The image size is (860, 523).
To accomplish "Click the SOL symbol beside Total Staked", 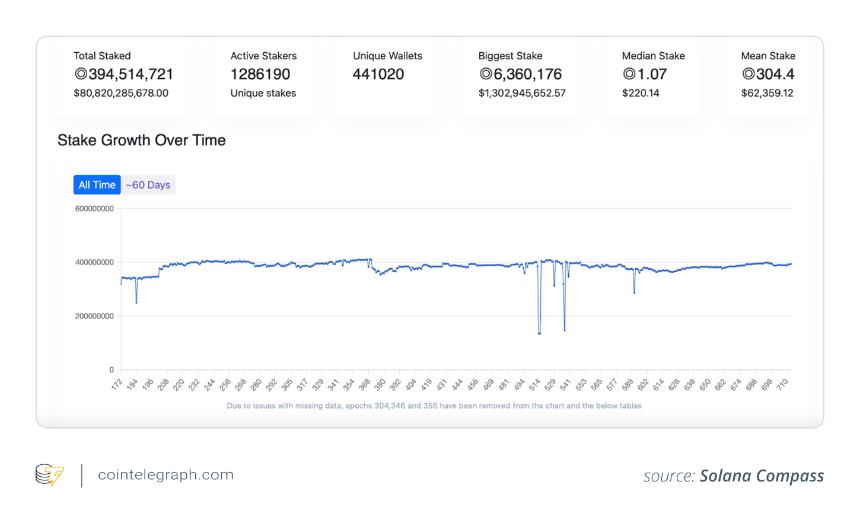I will pyautogui.click(x=81, y=73).
